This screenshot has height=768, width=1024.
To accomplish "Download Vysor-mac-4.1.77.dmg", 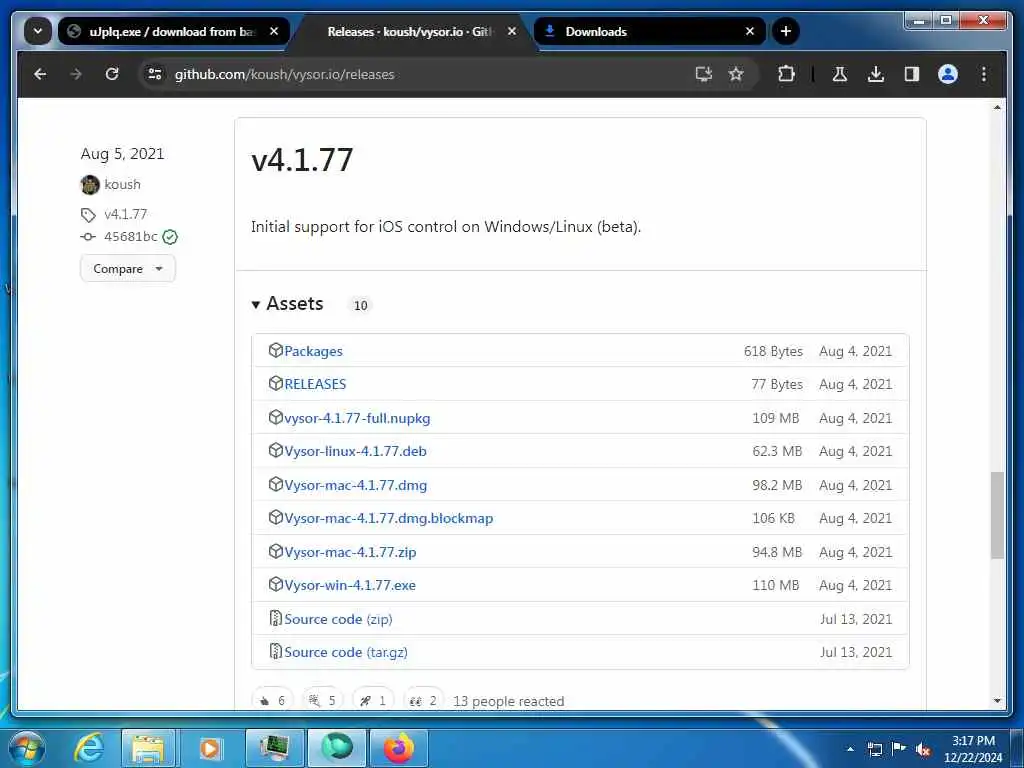I will click(356, 485).
